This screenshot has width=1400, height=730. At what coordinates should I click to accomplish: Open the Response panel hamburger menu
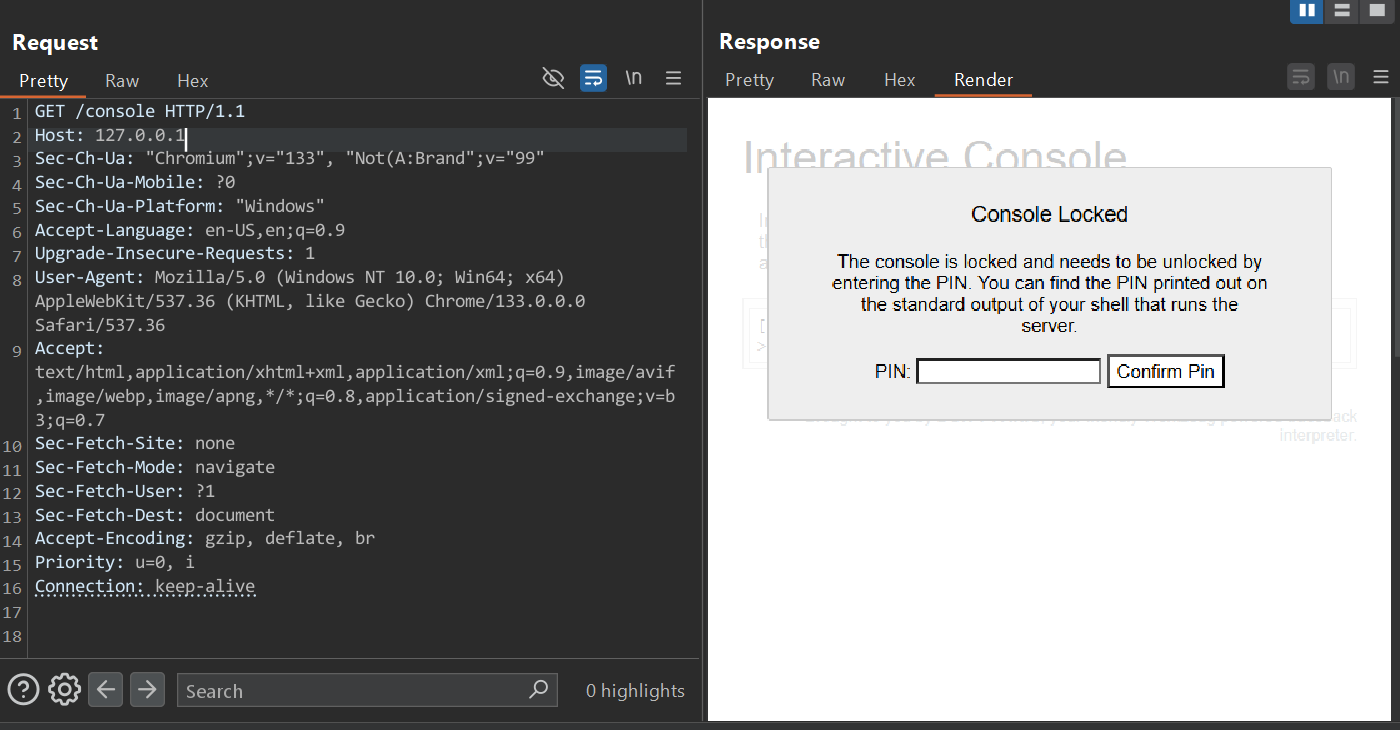(1381, 77)
